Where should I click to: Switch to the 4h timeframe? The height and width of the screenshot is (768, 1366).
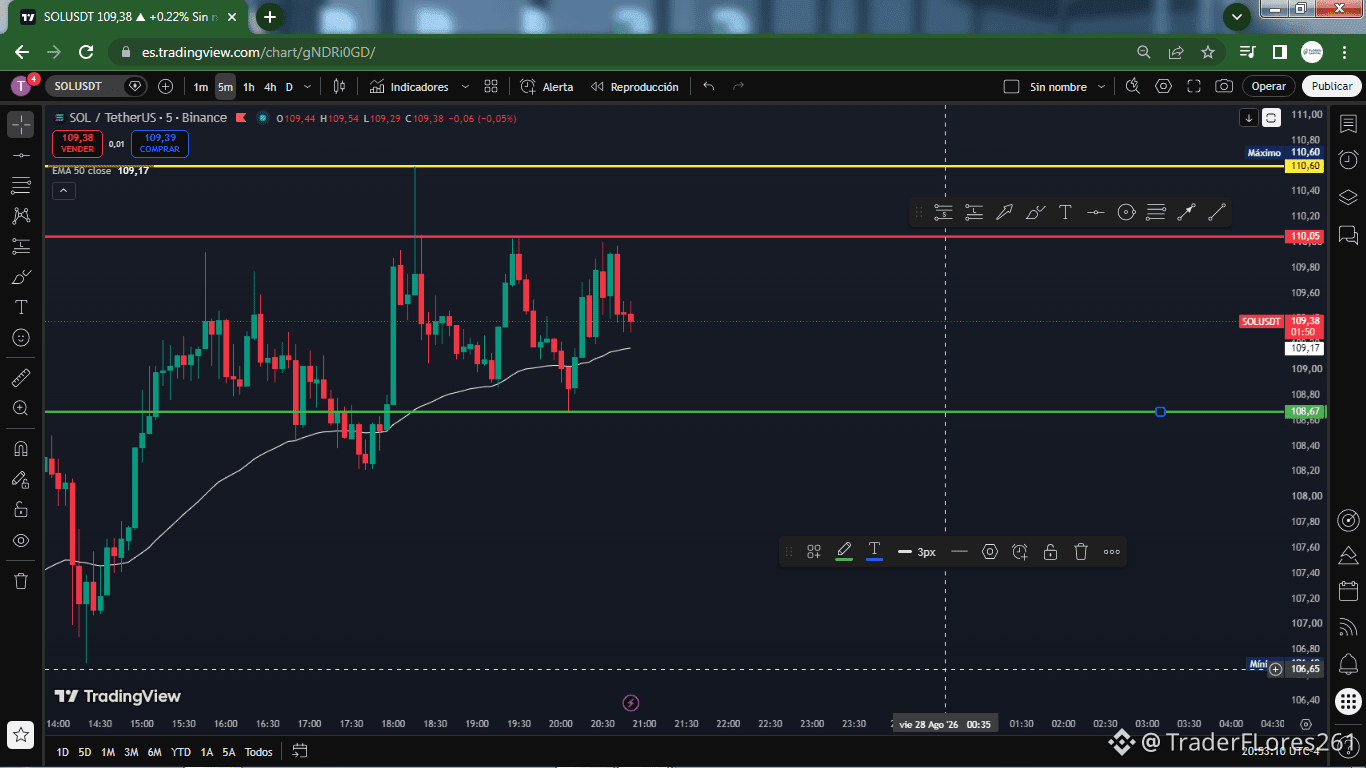pyautogui.click(x=270, y=87)
